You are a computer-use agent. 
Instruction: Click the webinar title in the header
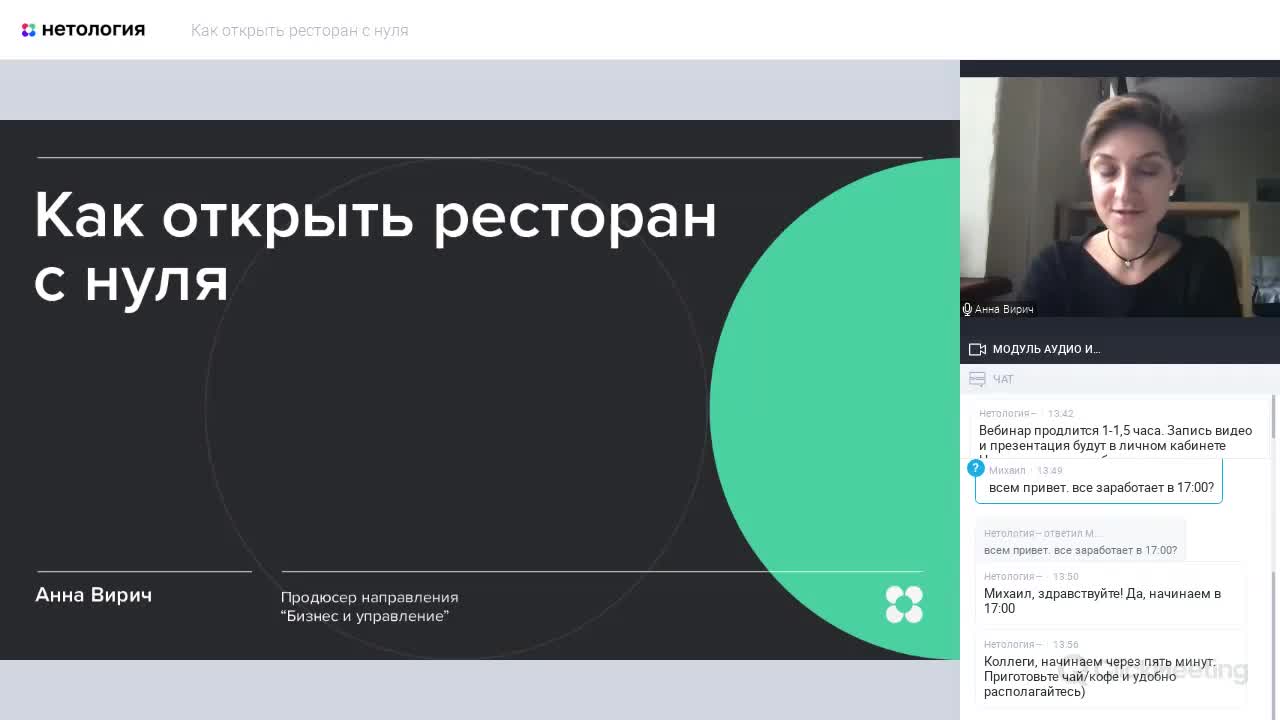point(300,31)
